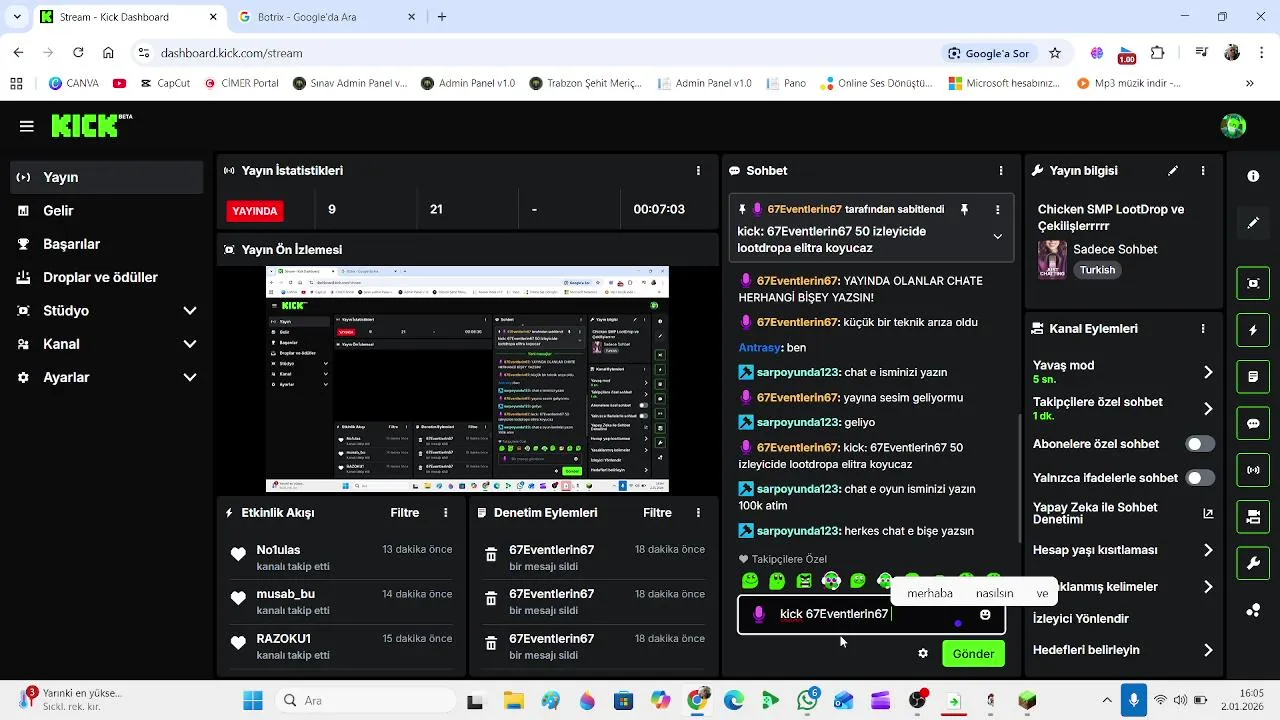Unpin the pinned message via pin icon
Image resolution: width=1280 pixels, height=720 pixels.
[x=964, y=210]
